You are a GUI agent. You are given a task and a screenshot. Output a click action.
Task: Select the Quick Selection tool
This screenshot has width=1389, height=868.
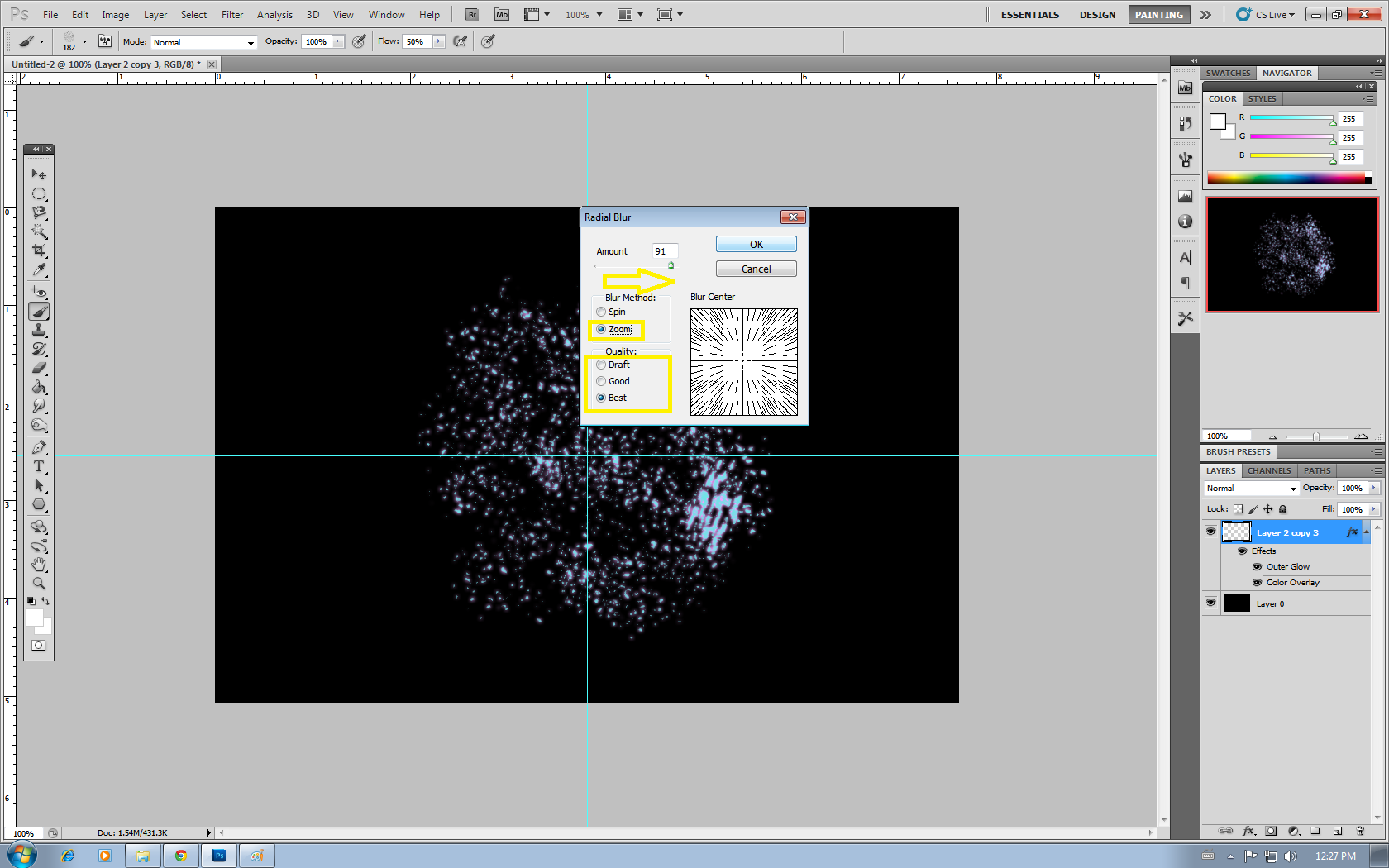(x=39, y=231)
